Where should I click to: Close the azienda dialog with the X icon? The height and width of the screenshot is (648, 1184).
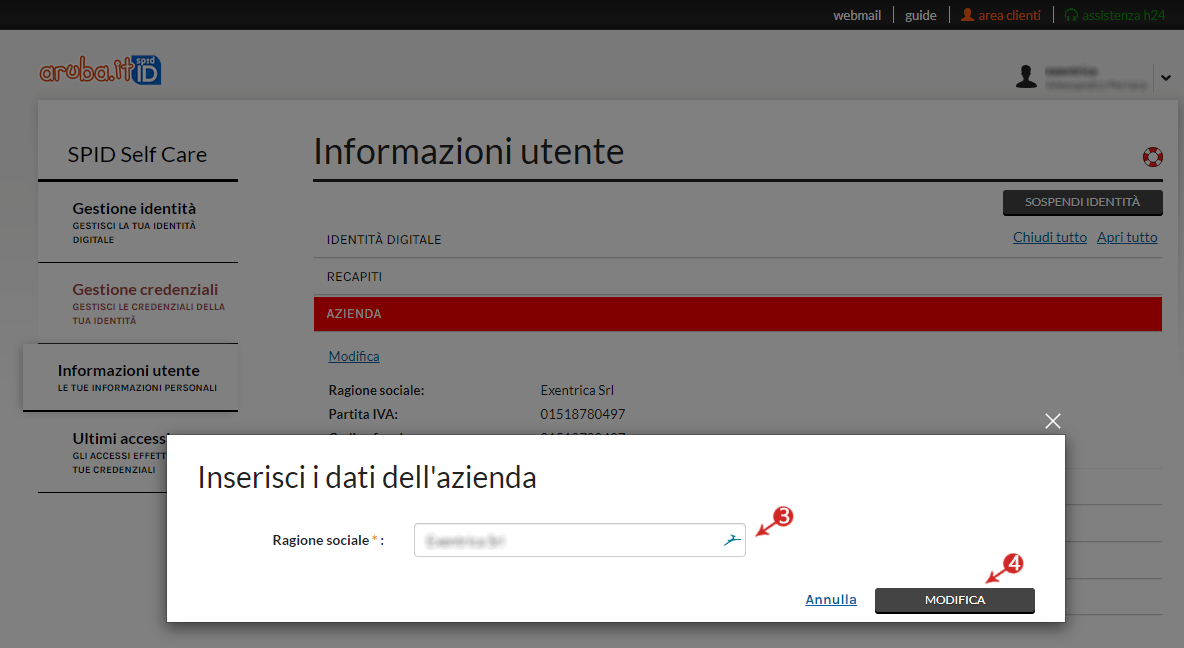pyautogui.click(x=1052, y=421)
